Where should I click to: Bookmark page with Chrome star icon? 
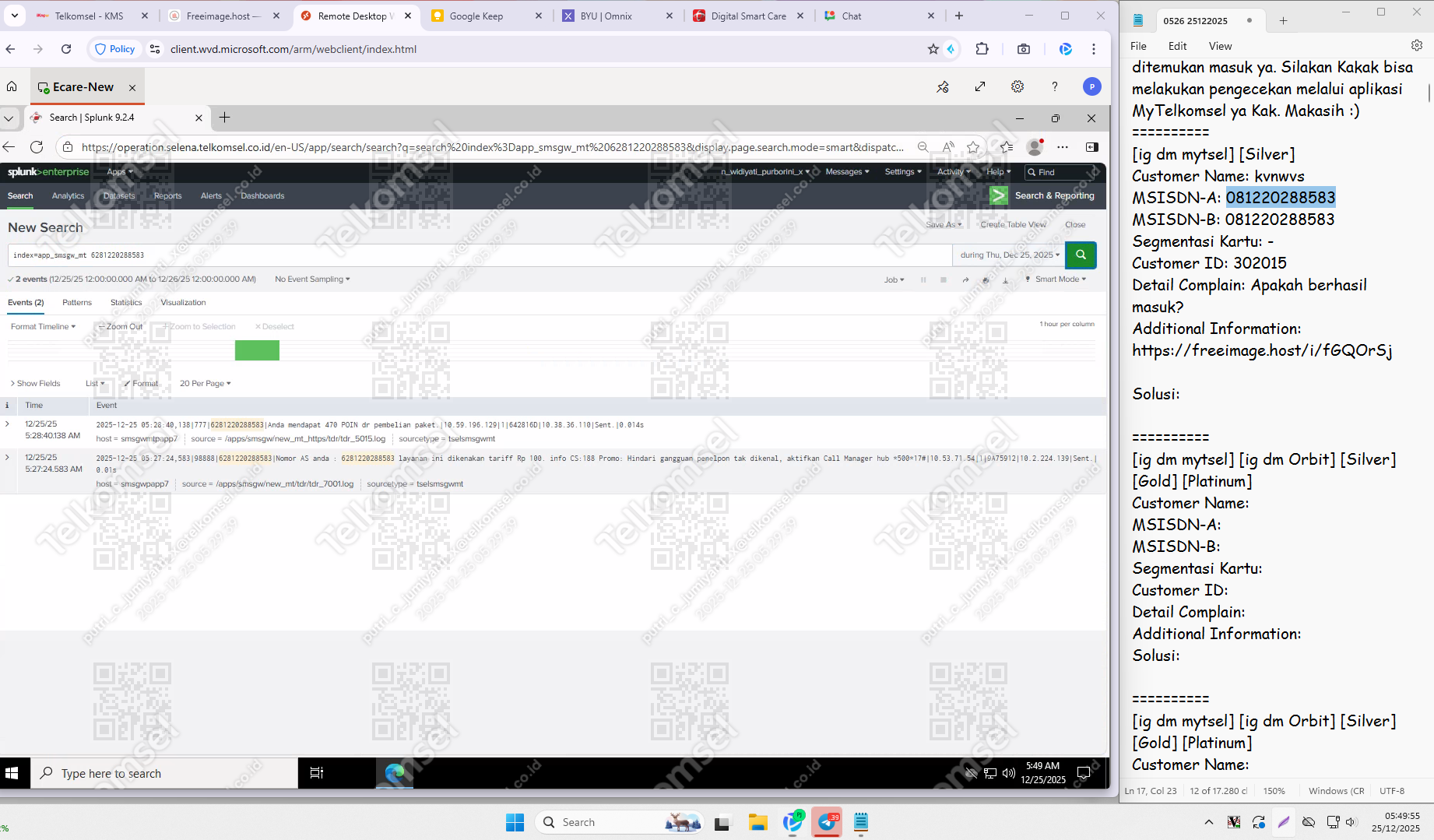933,49
